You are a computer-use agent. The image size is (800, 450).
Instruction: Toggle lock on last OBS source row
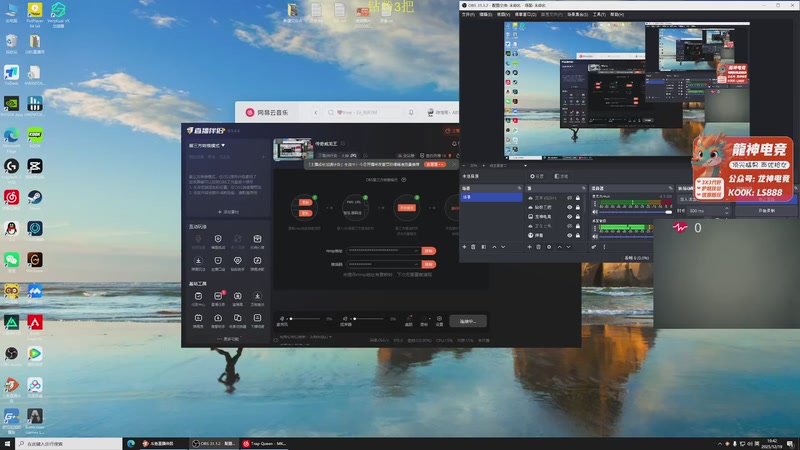click(578, 235)
